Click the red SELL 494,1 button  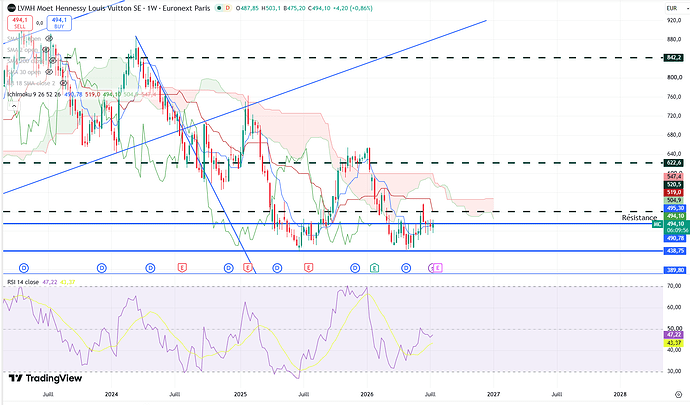point(20,23)
